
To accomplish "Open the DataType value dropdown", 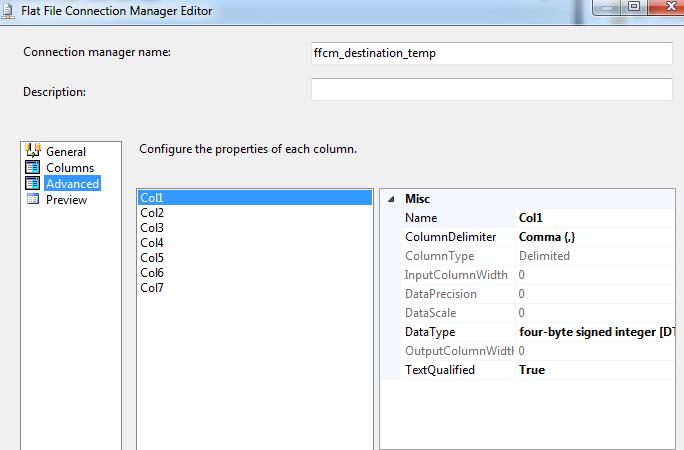I will 598,332.
